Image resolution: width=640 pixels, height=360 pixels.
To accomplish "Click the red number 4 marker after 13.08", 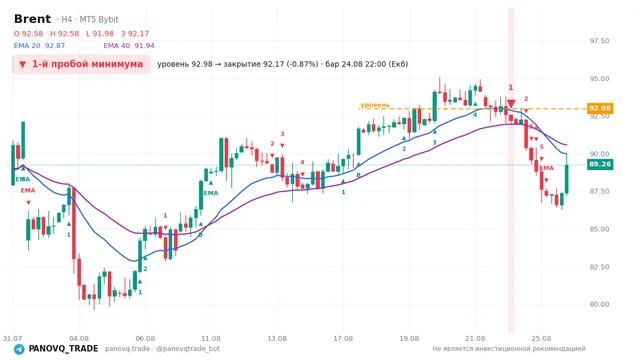I will 302,162.
